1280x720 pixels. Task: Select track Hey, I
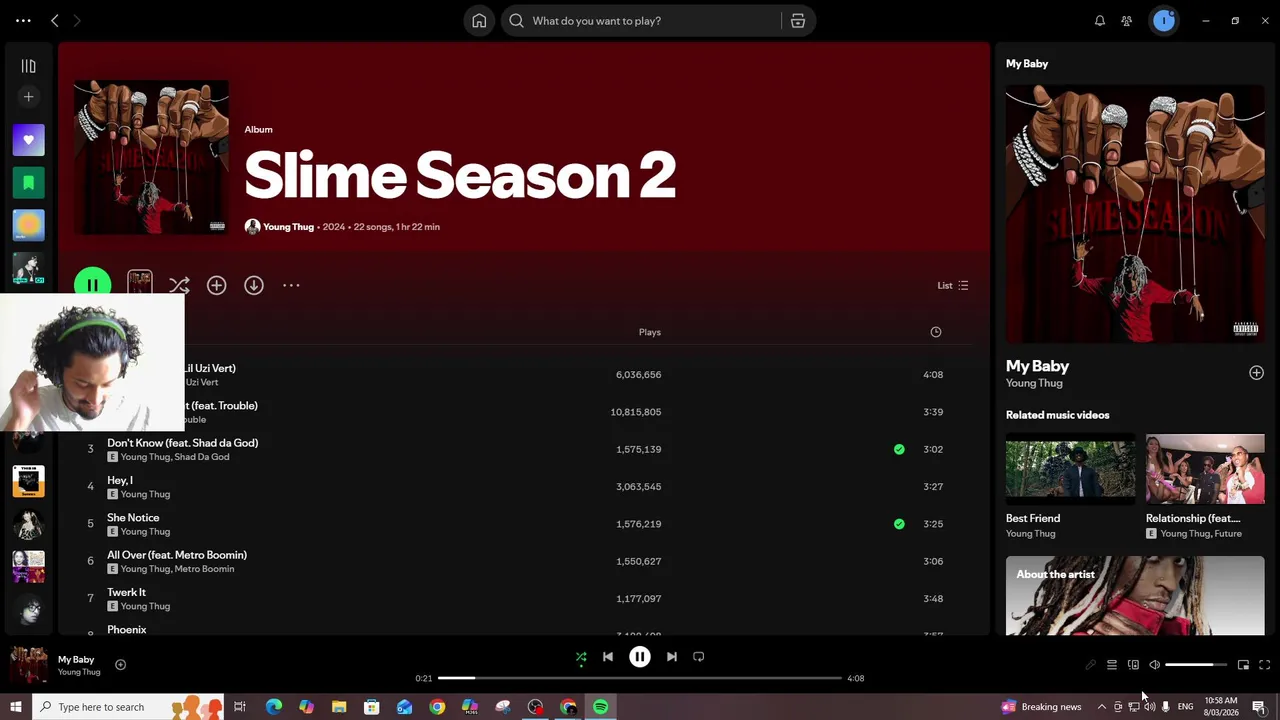tap(120, 481)
